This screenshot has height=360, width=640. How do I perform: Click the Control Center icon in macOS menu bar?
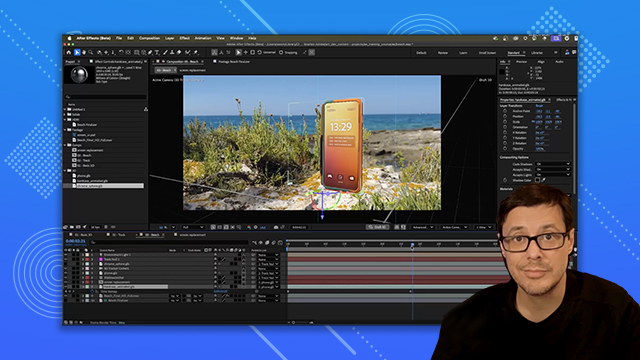(x=567, y=38)
